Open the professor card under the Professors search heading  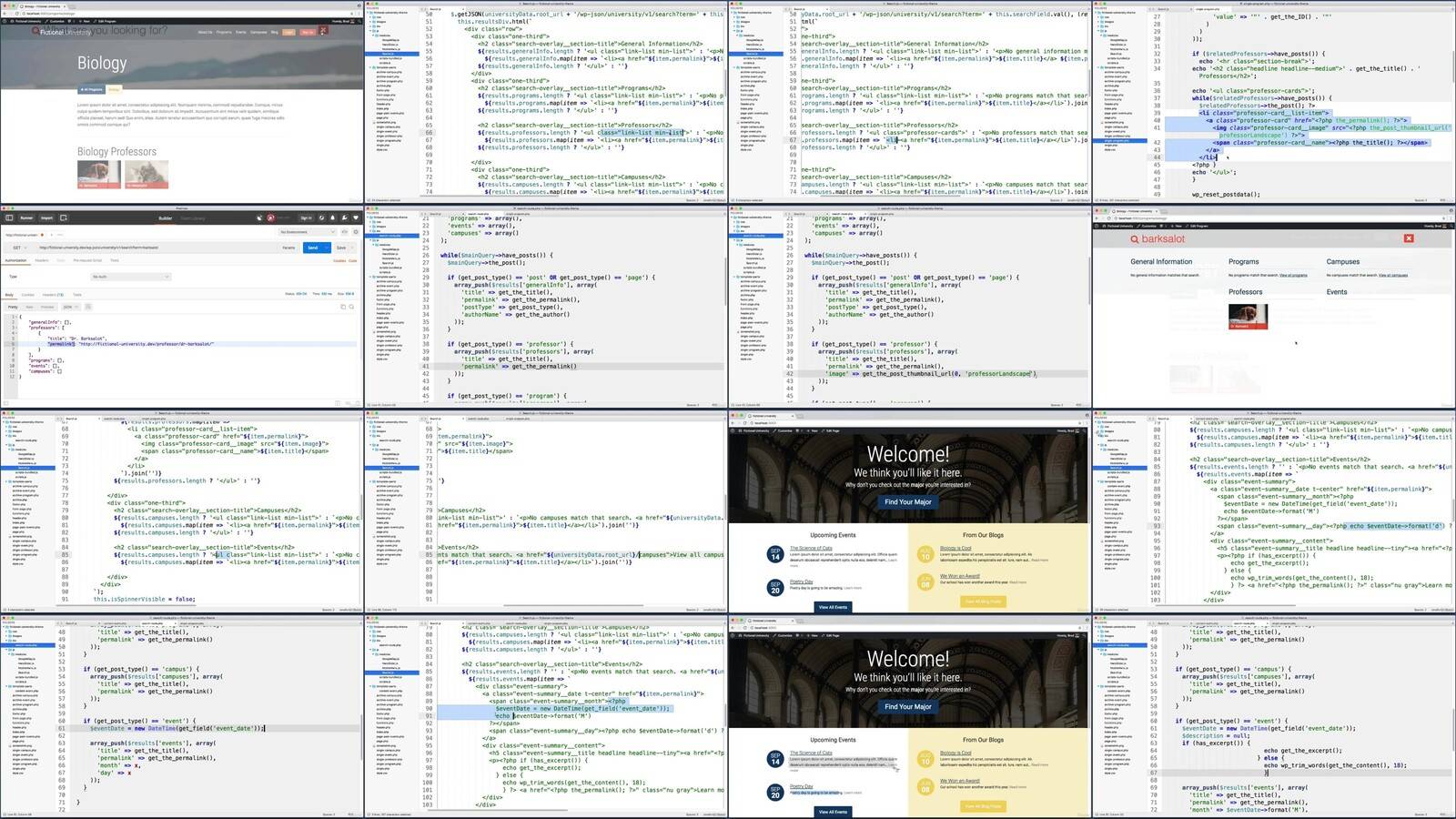pos(1249,316)
